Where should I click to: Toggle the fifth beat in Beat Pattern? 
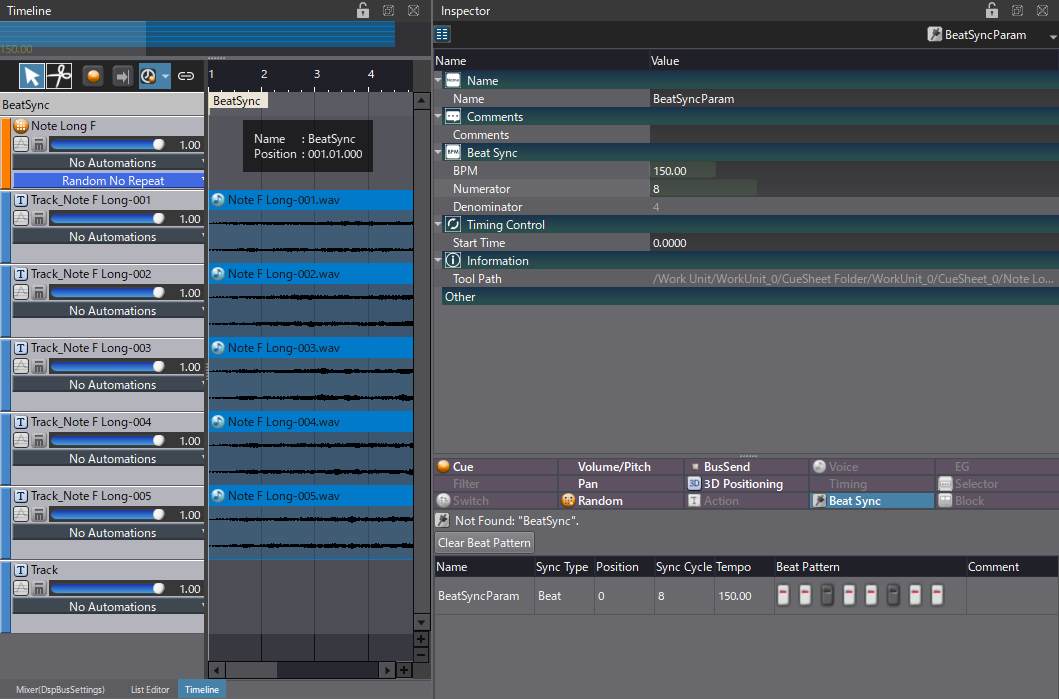871,595
